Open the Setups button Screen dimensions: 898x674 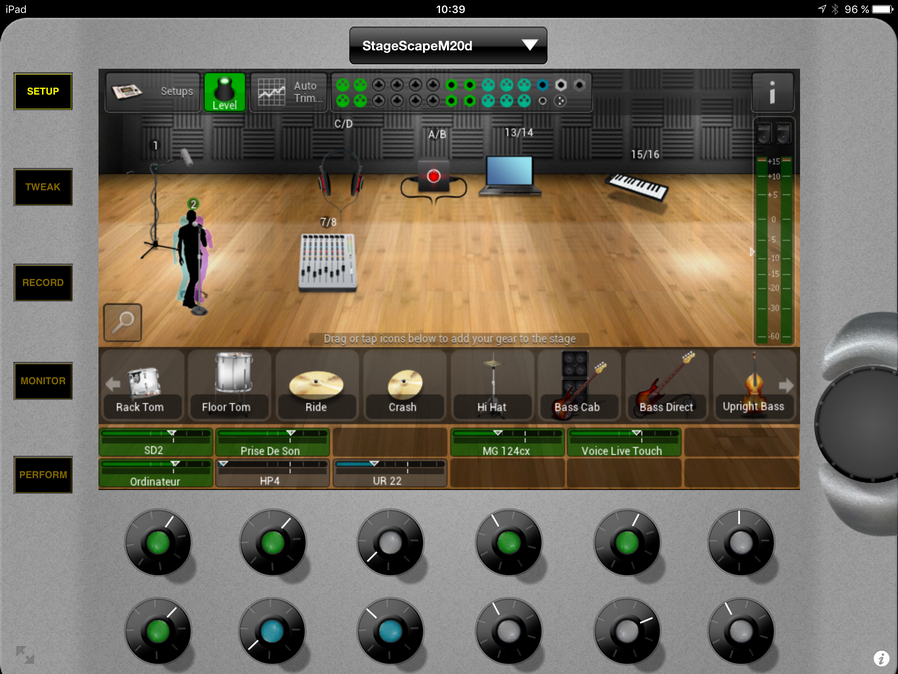coord(152,92)
